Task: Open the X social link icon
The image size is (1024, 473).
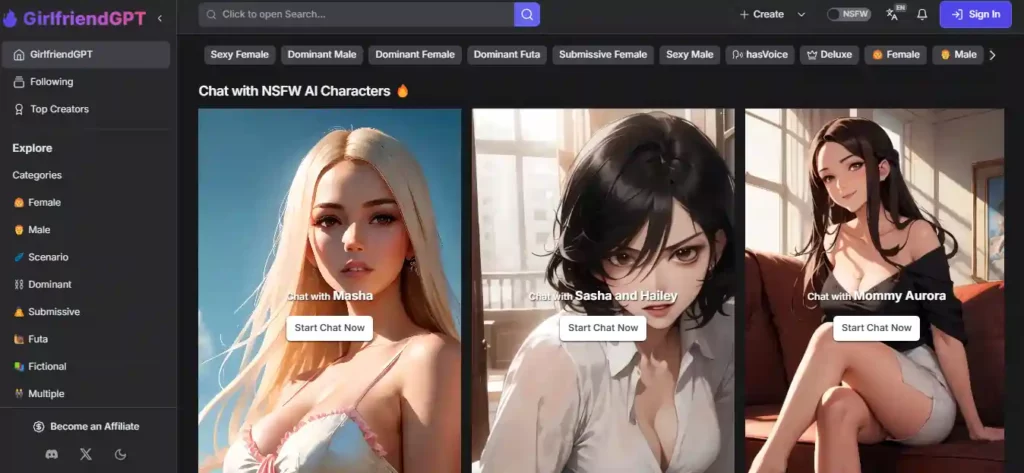Action: (x=86, y=454)
